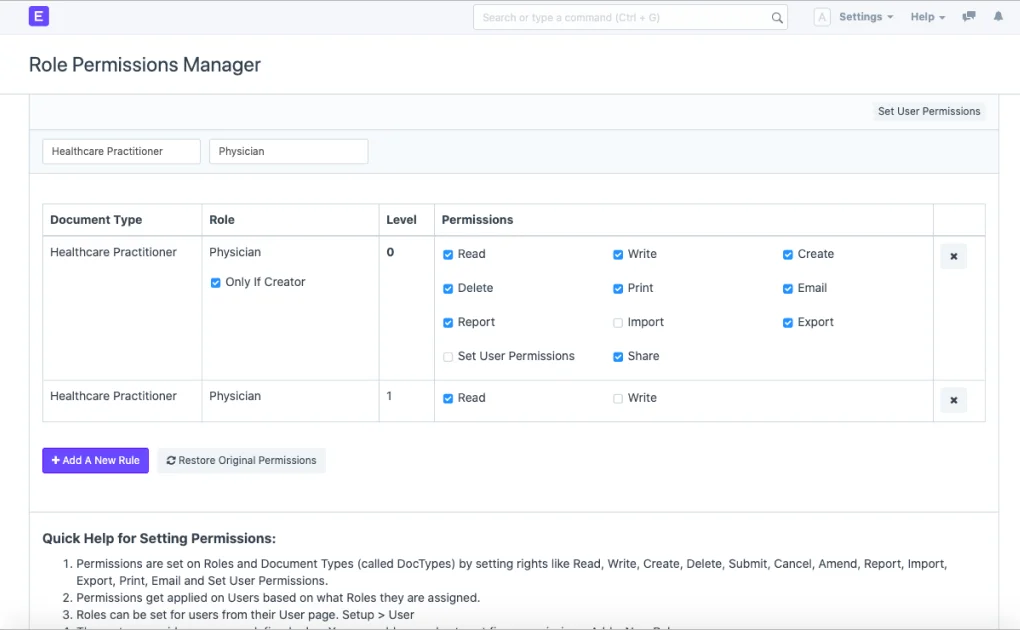Click the Set User Permissions button

928,111
